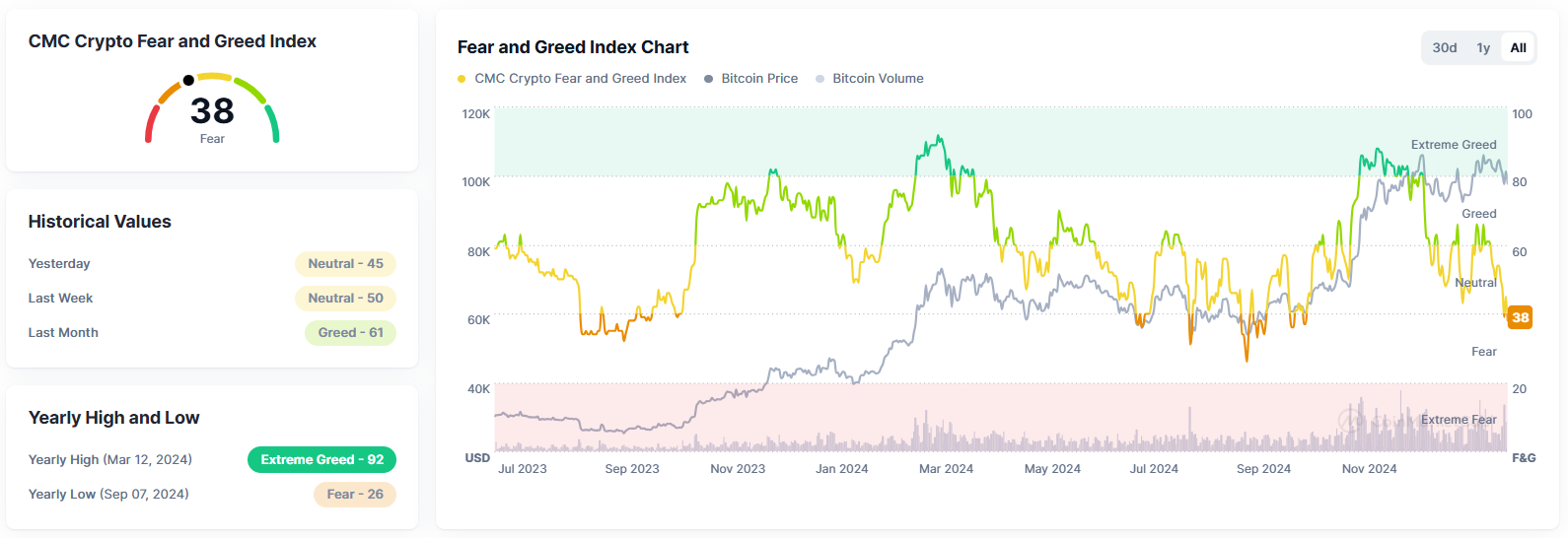Click the Extreme Fear zone label in chart
Viewport: 1568px width, 538px height.
click(x=1458, y=420)
